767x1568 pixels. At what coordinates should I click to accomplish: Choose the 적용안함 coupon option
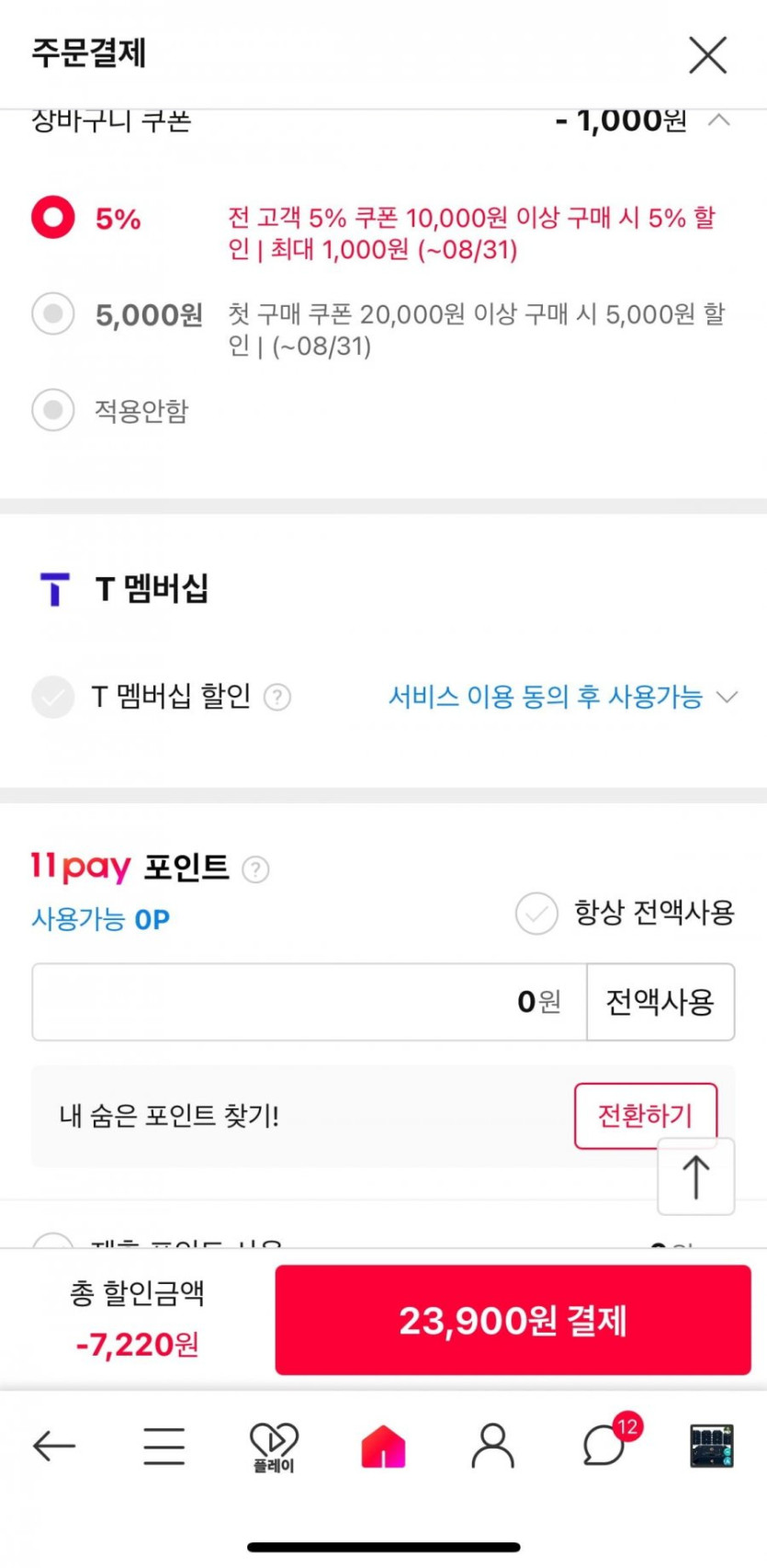[53, 410]
